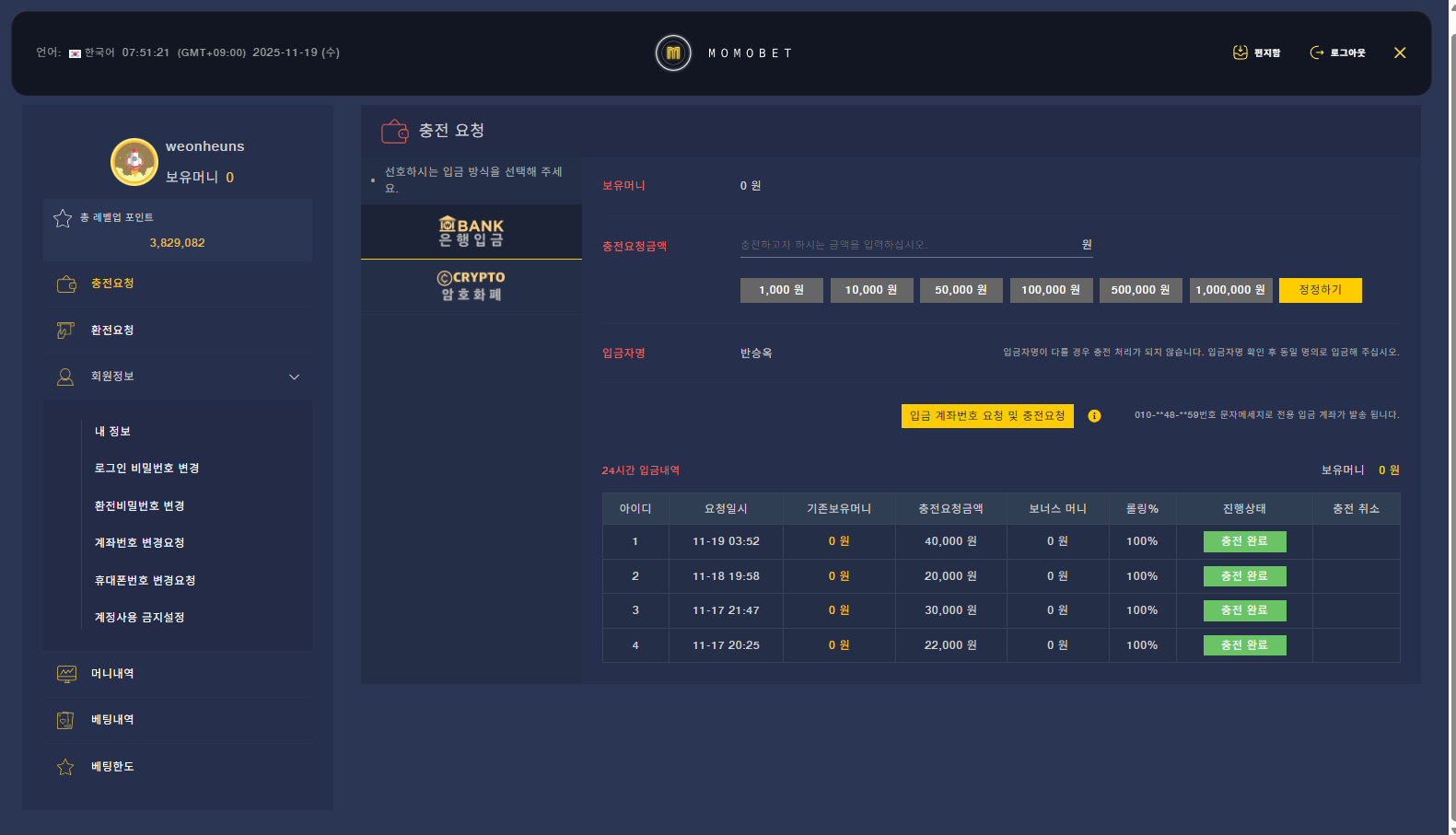Open 로그인 비밀번호 변경 submenu item
Screen dimensions: 1456x835
tap(146, 469)
